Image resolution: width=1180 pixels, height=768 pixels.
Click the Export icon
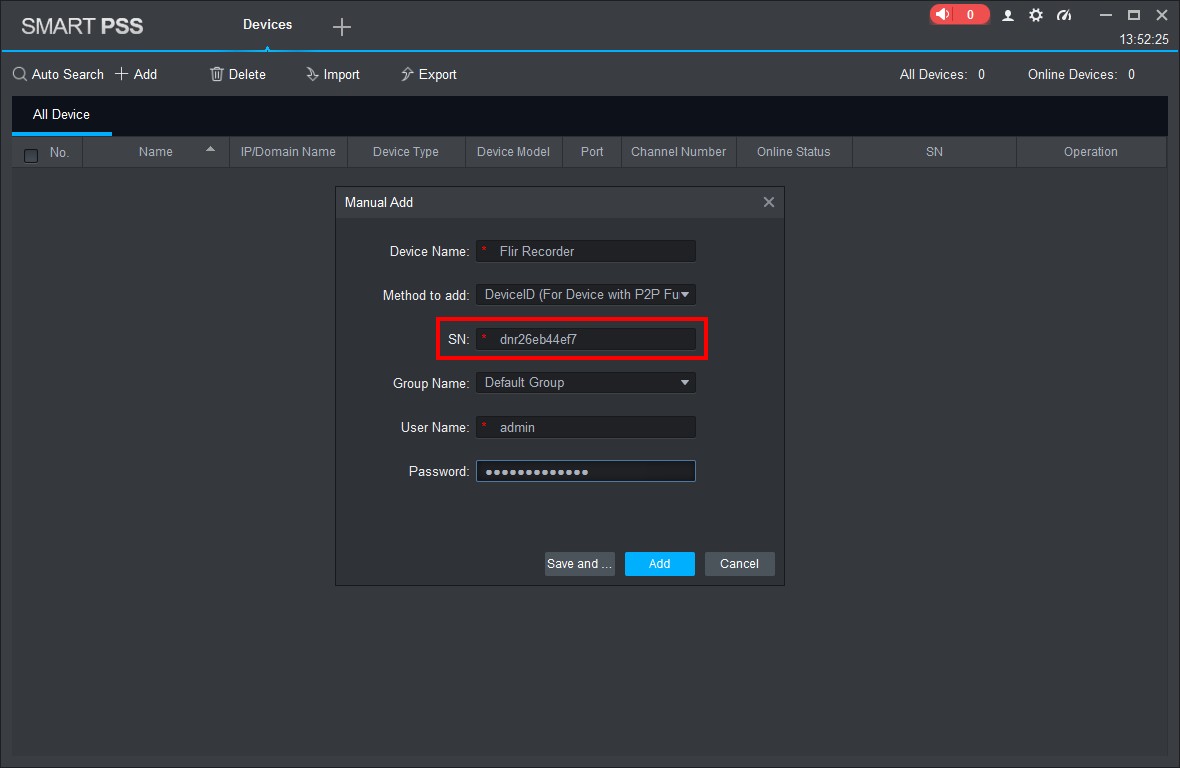[407, 74]
